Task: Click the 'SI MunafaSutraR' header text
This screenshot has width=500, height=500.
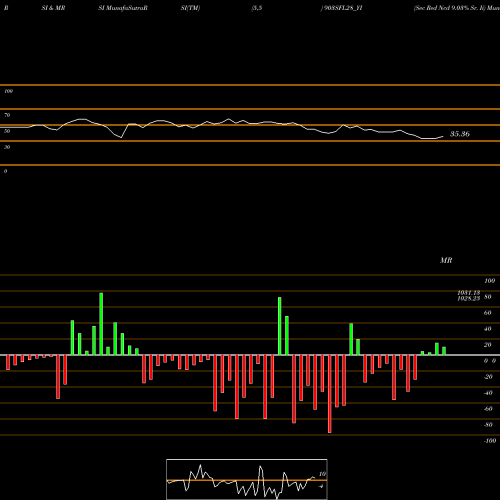Action: point(123,8)
